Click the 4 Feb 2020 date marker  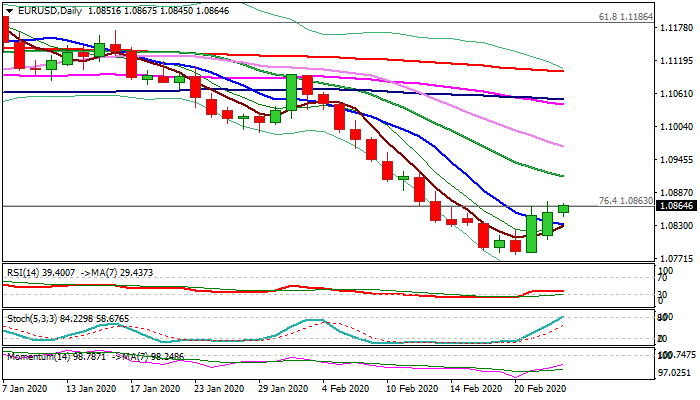[347, 388]
